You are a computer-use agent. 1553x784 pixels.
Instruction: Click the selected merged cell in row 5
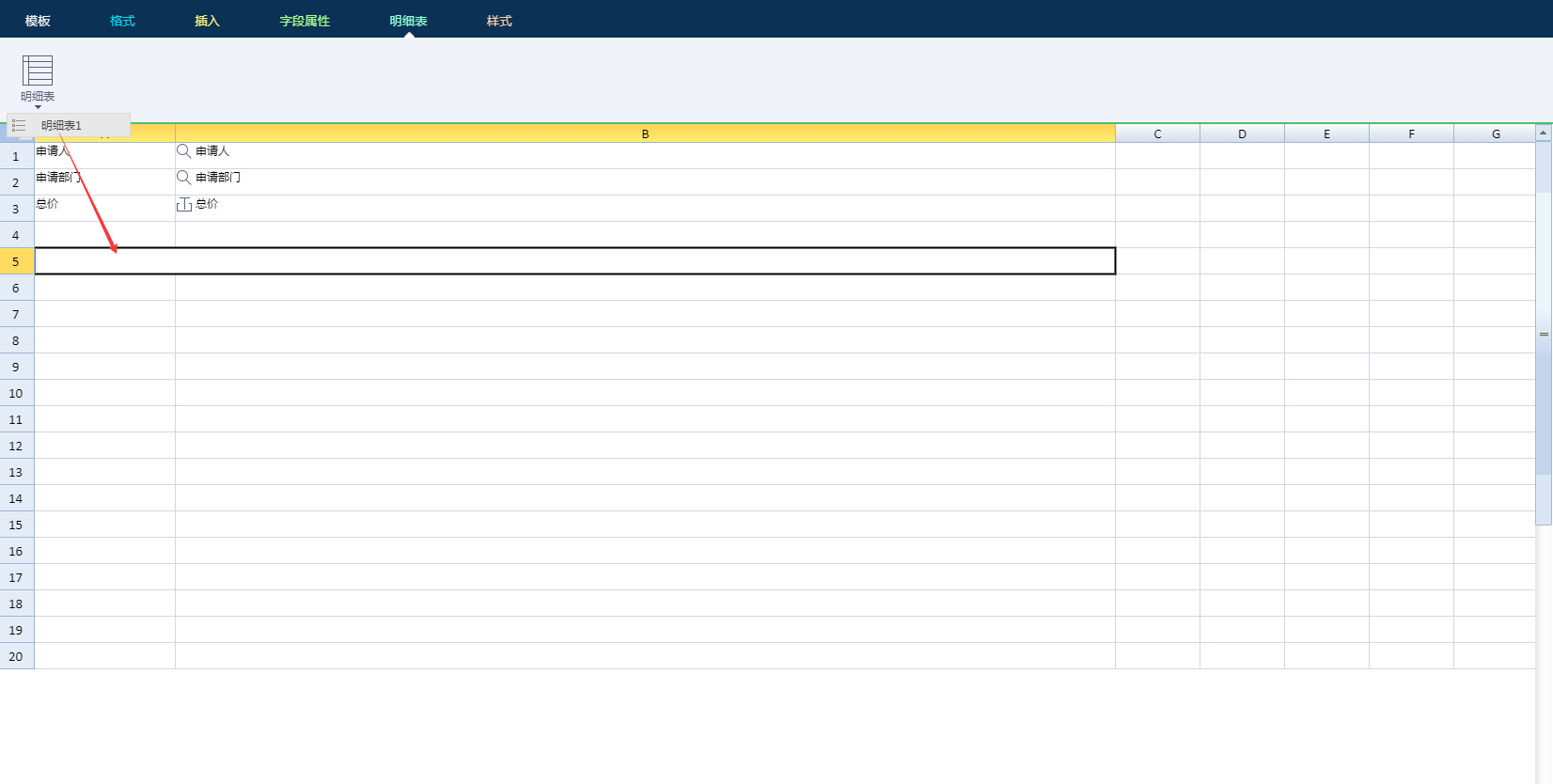[574, 261]
